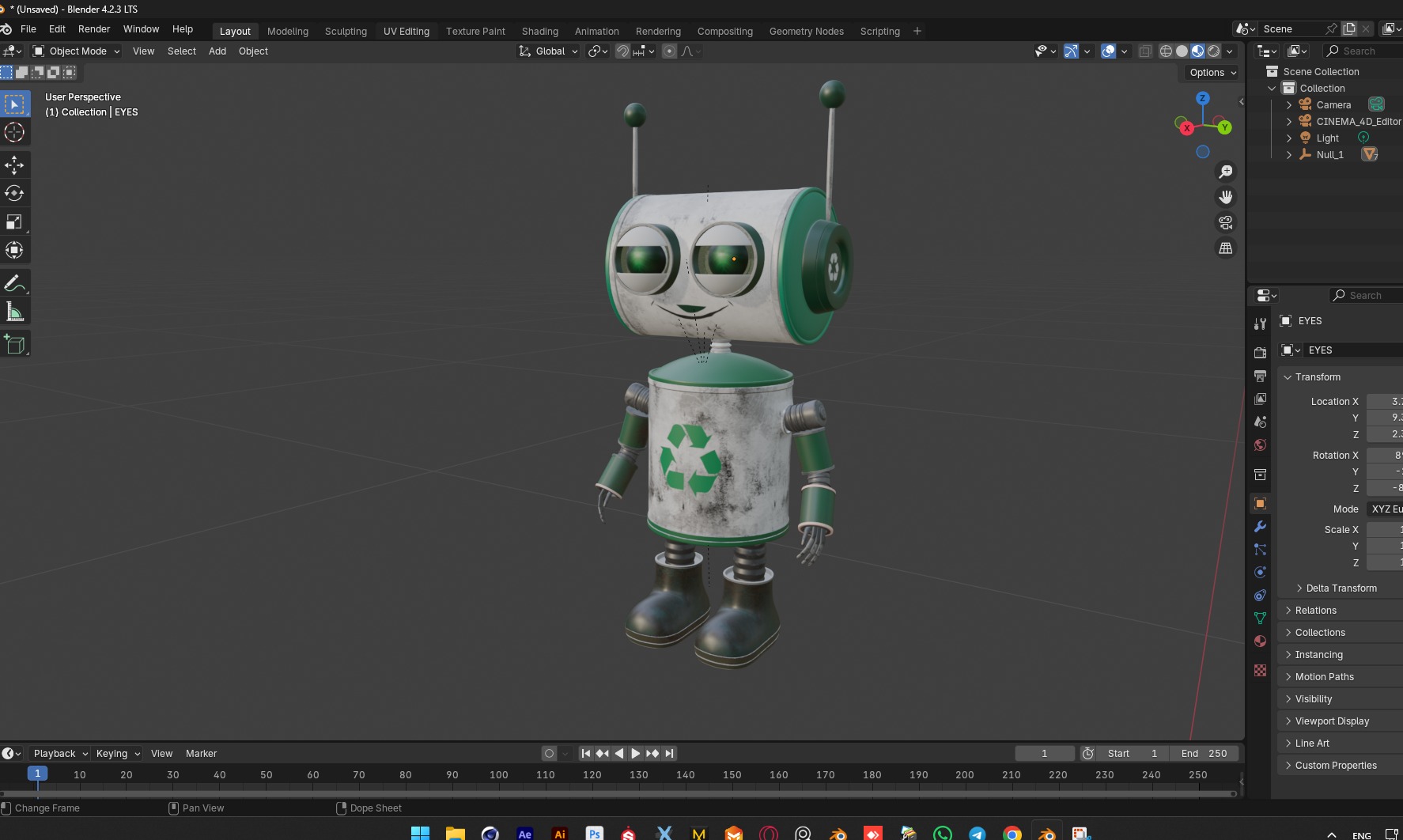The height and width of the screenshot is (840, 1403).
Task: Click the viewport zoom magnifier icon
Action: 1226,172
